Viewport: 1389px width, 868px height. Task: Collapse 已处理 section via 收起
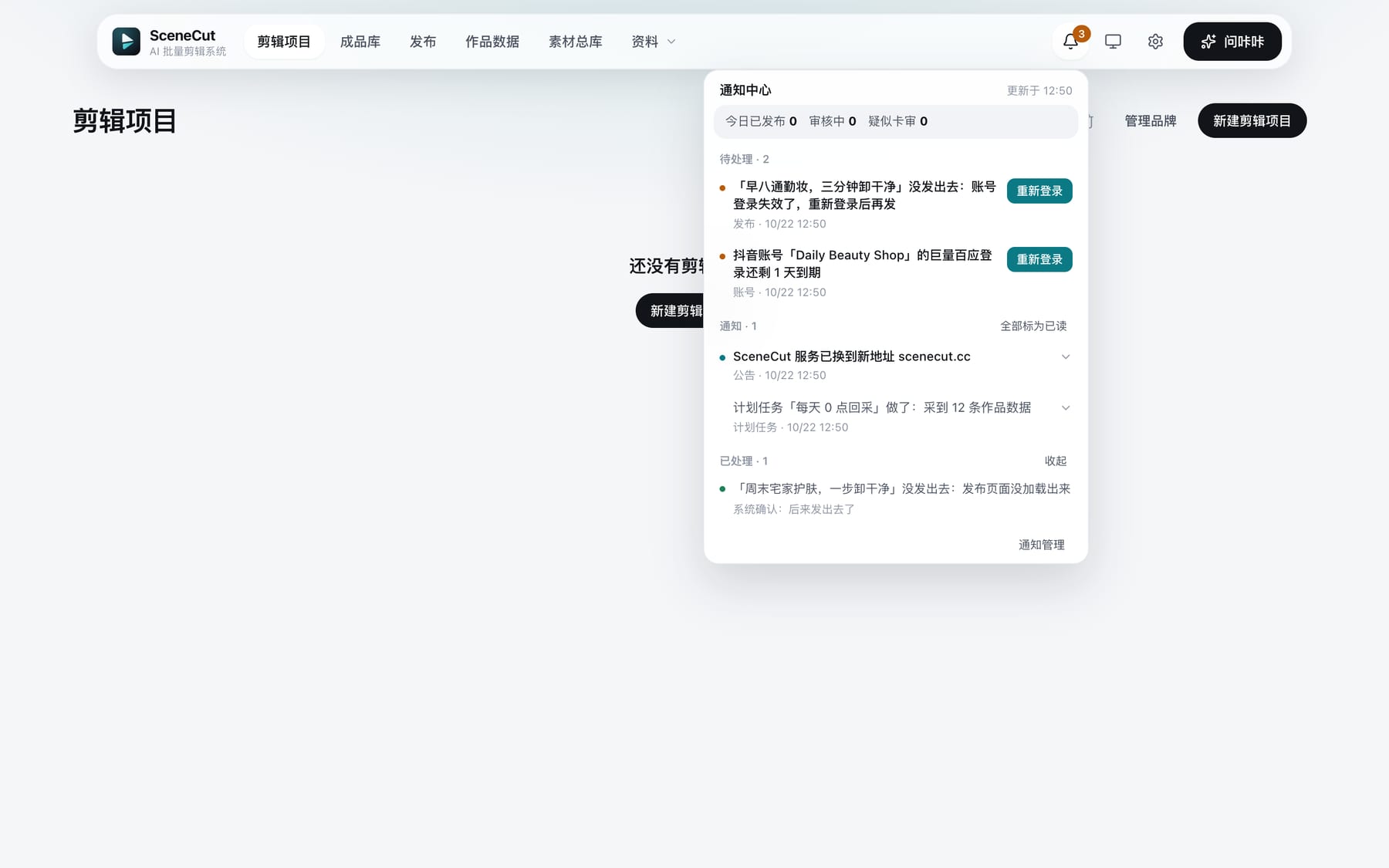[1056, 461]
